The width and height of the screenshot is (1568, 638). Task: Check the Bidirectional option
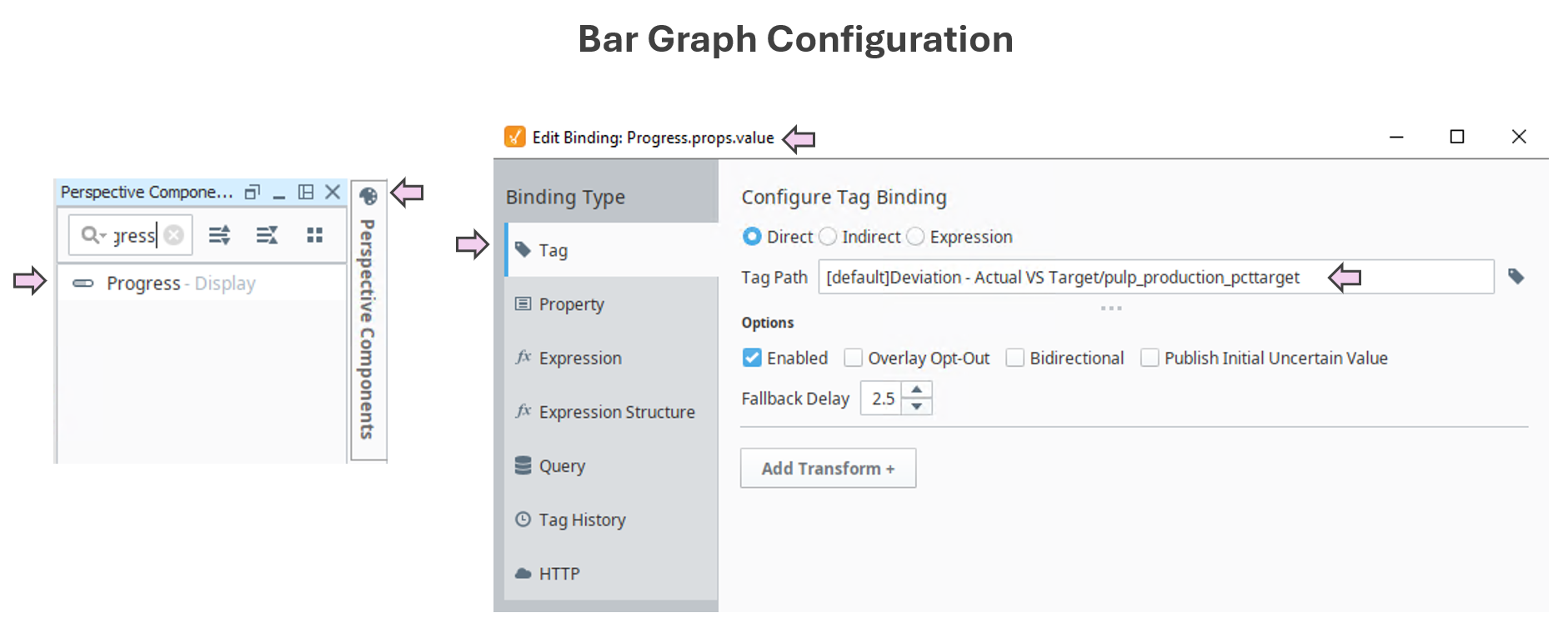[x=1014, y=358]
